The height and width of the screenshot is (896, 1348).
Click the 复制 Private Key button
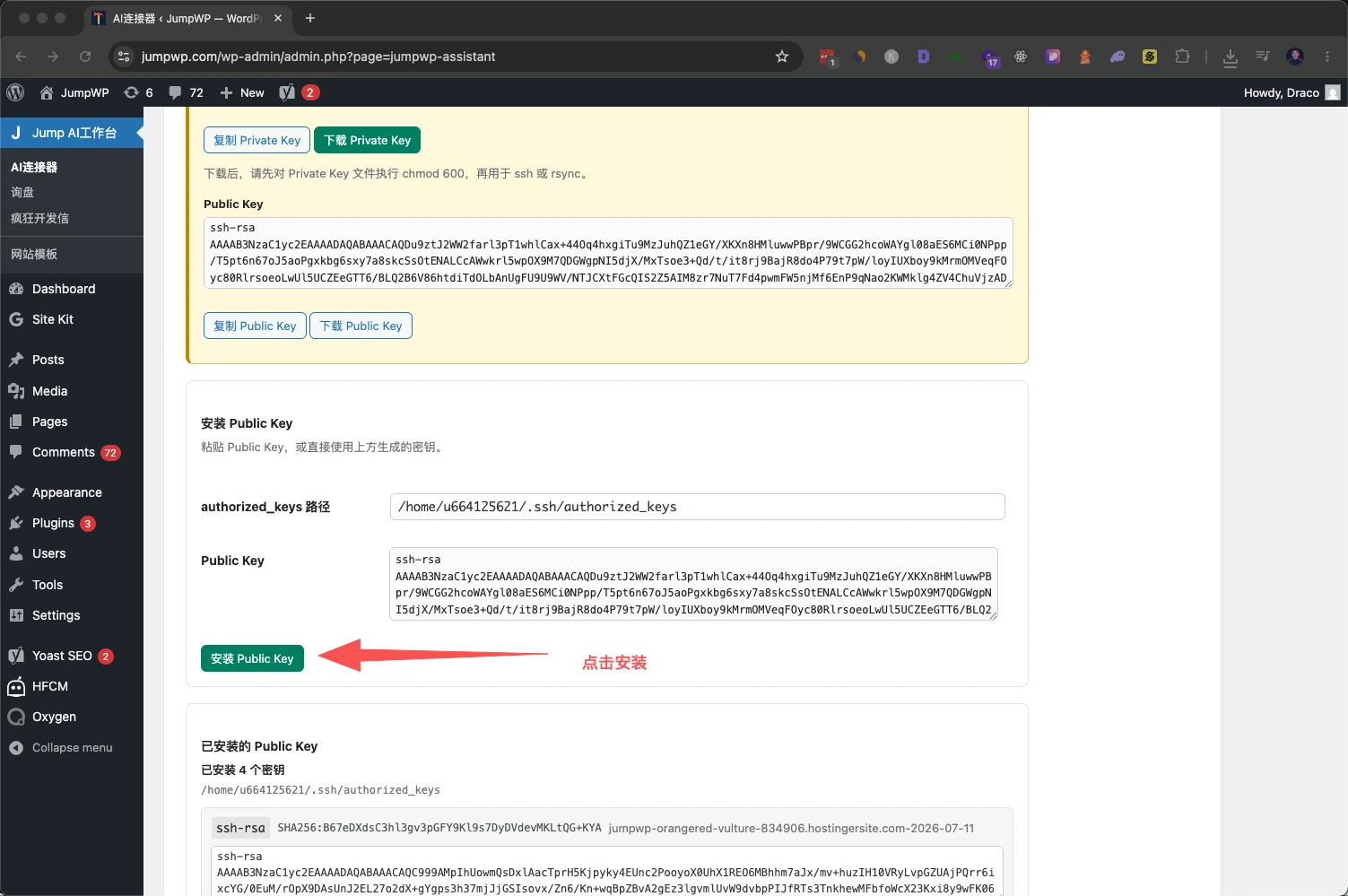point(257,140)
